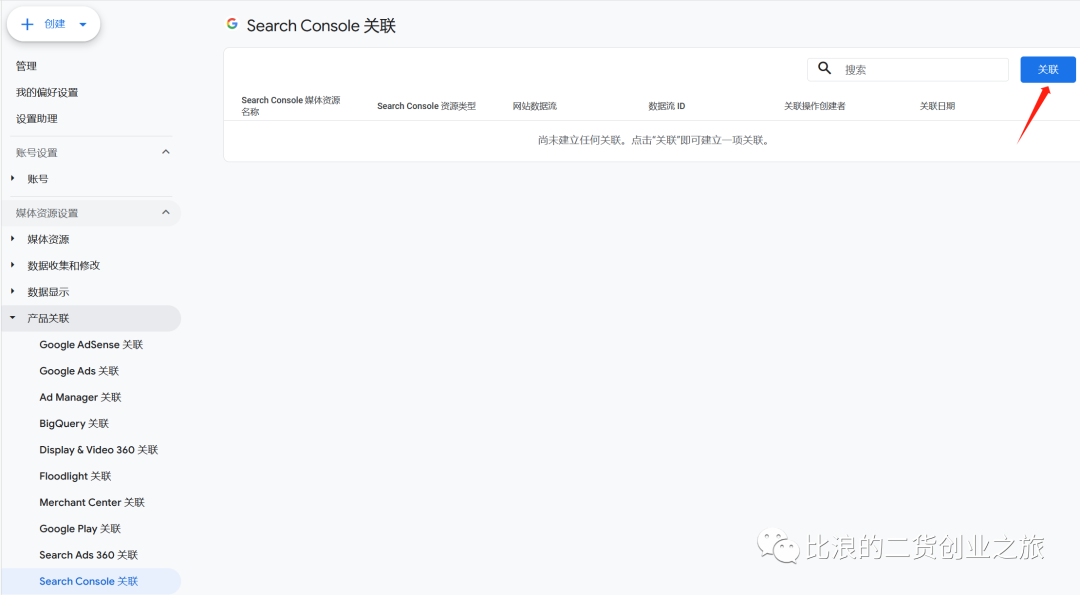
Task: Open Google Play 关联
Action: (x=80, y=528)
